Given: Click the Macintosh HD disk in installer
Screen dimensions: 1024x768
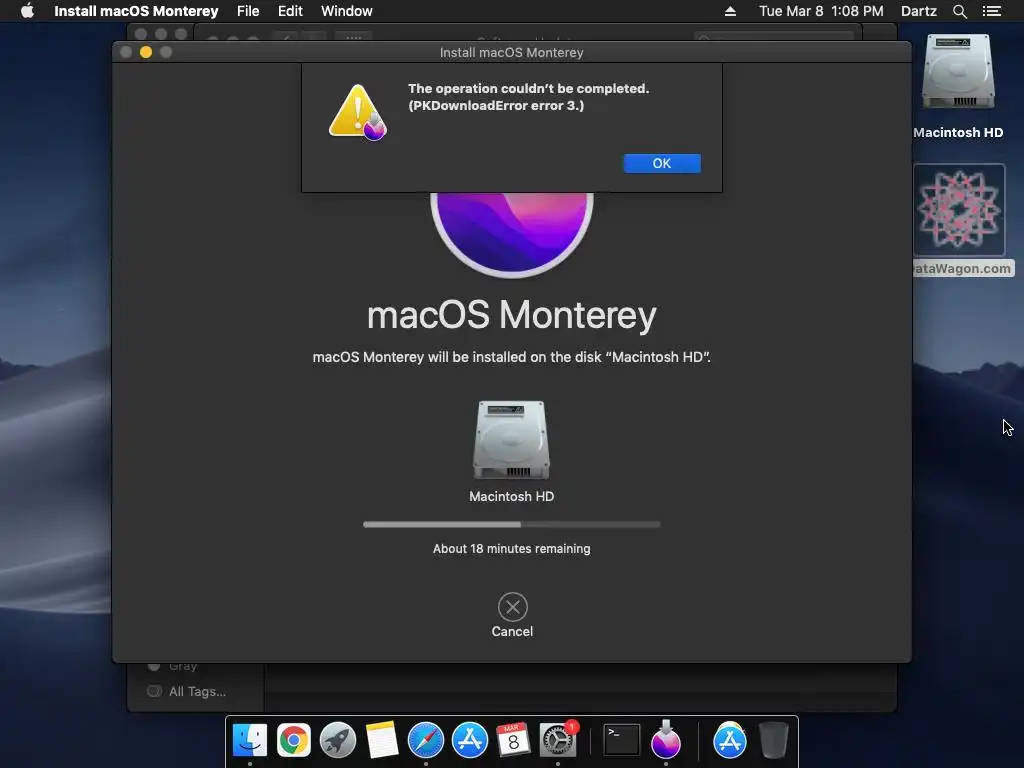Looking at the screenshot, I should point(511,440).
